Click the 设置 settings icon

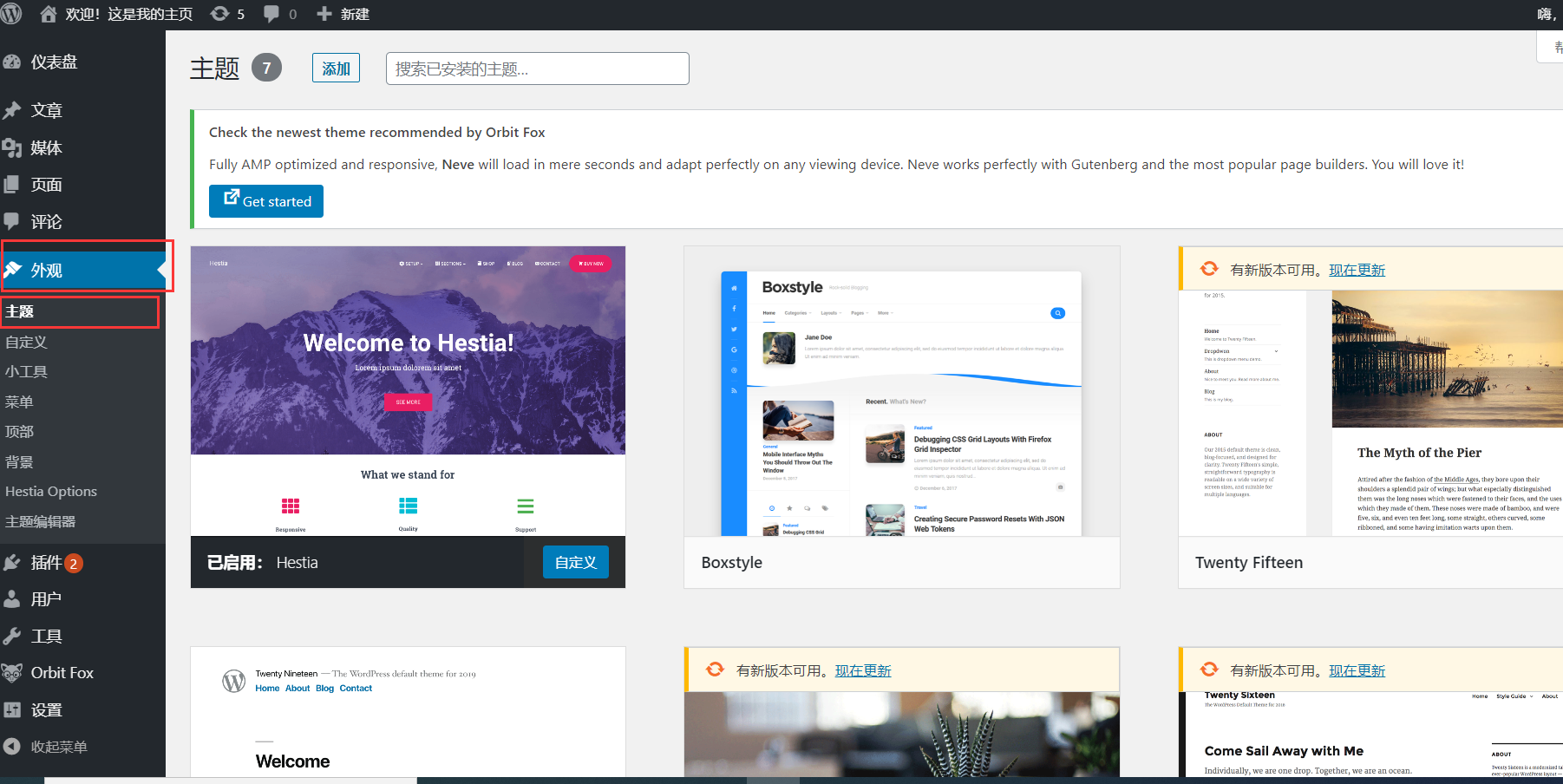(x=12, y=709)
